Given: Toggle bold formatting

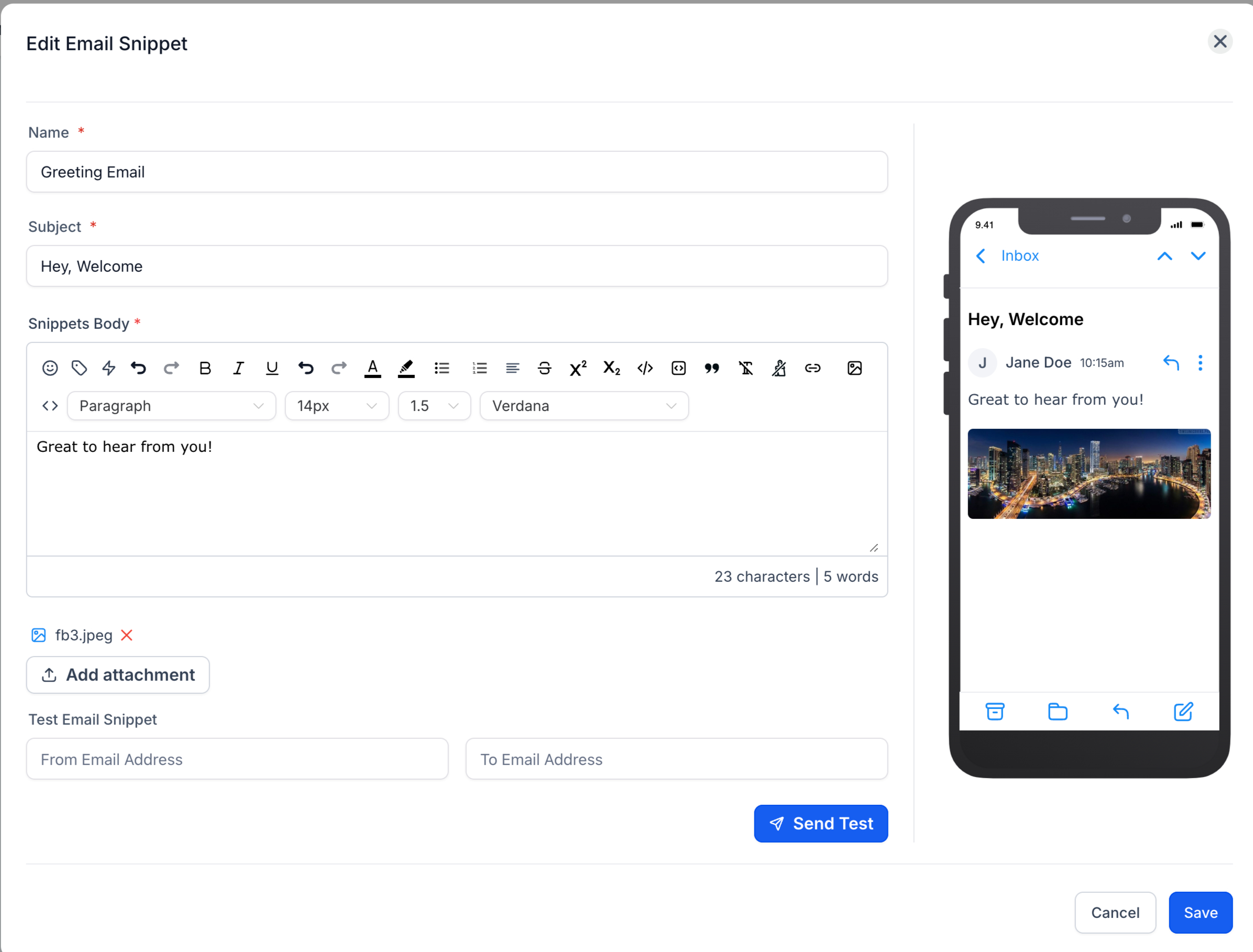Looking at the screenshot, I should (205, 368).
